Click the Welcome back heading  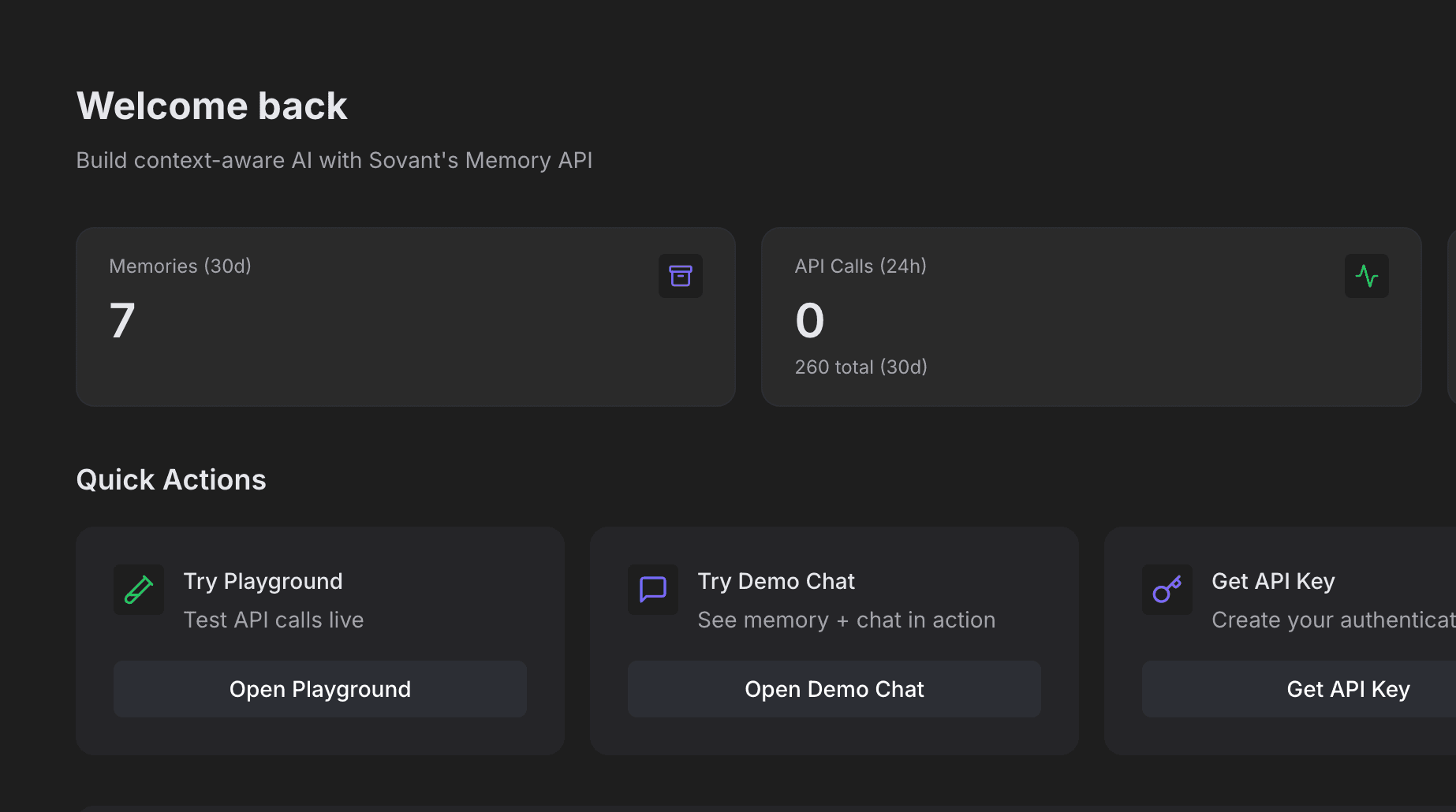pos(211,106)
